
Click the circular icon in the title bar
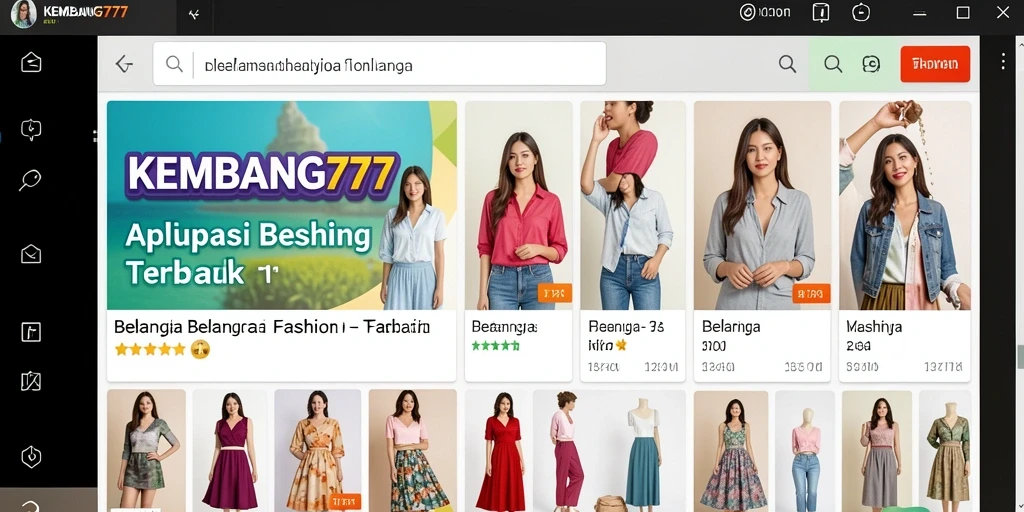(747, 12)
